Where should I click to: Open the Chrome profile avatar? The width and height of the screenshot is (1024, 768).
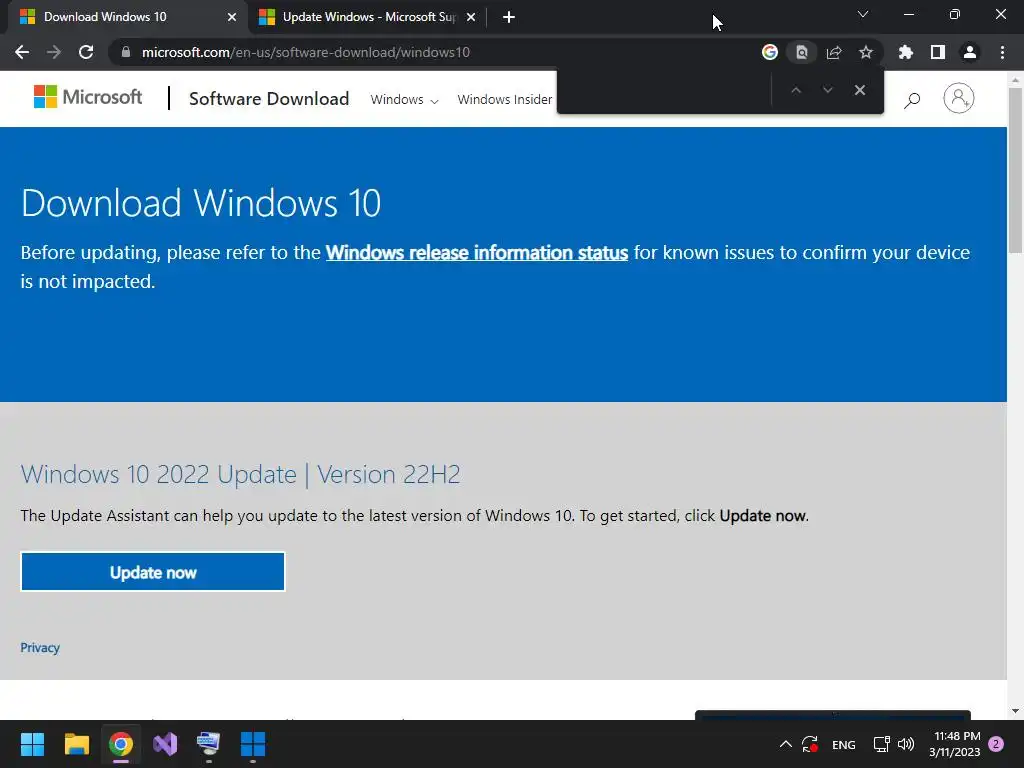click(970, 52)
